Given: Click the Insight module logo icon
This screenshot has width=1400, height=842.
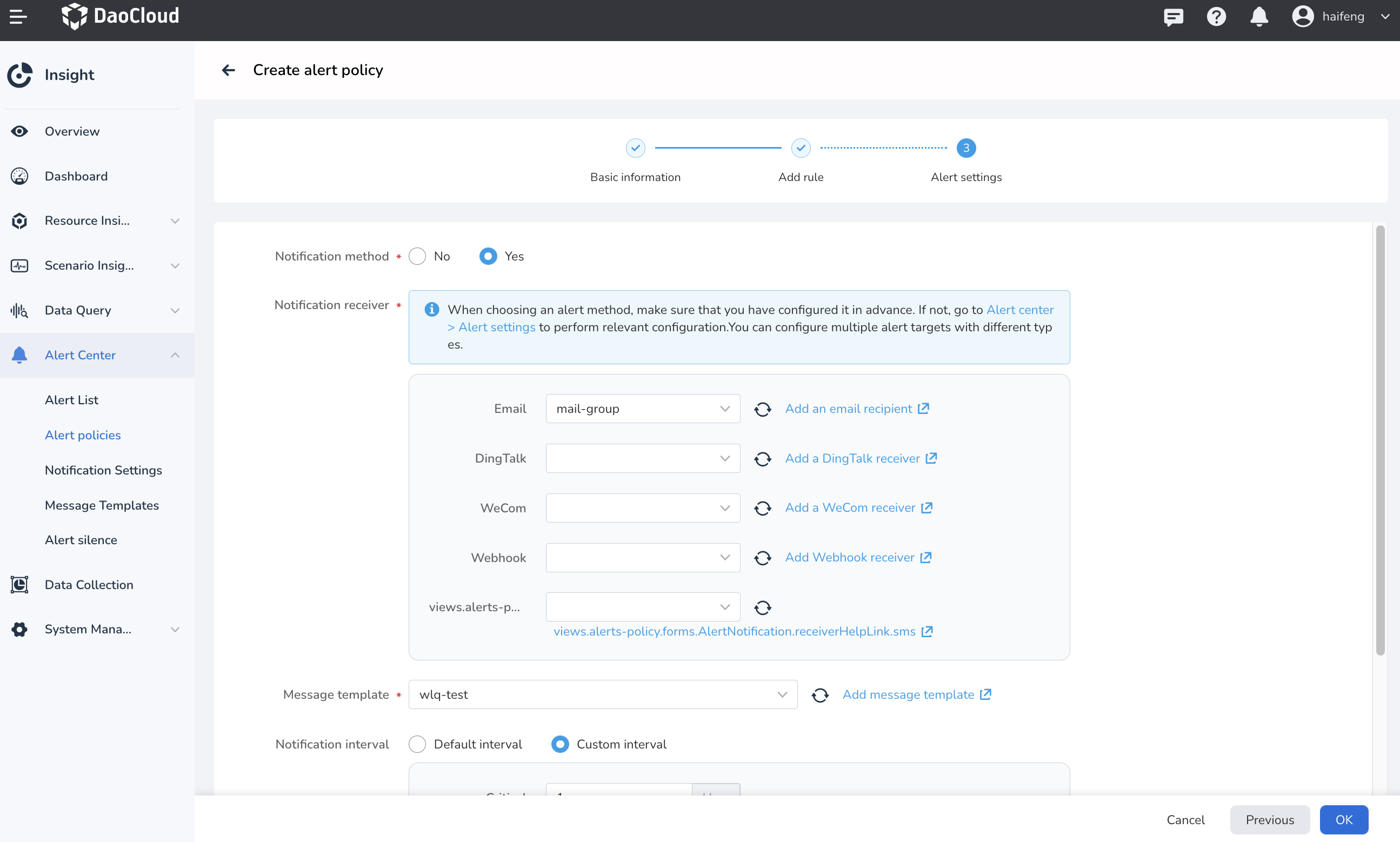Looking at the screenshot, I should coord(20,75).
